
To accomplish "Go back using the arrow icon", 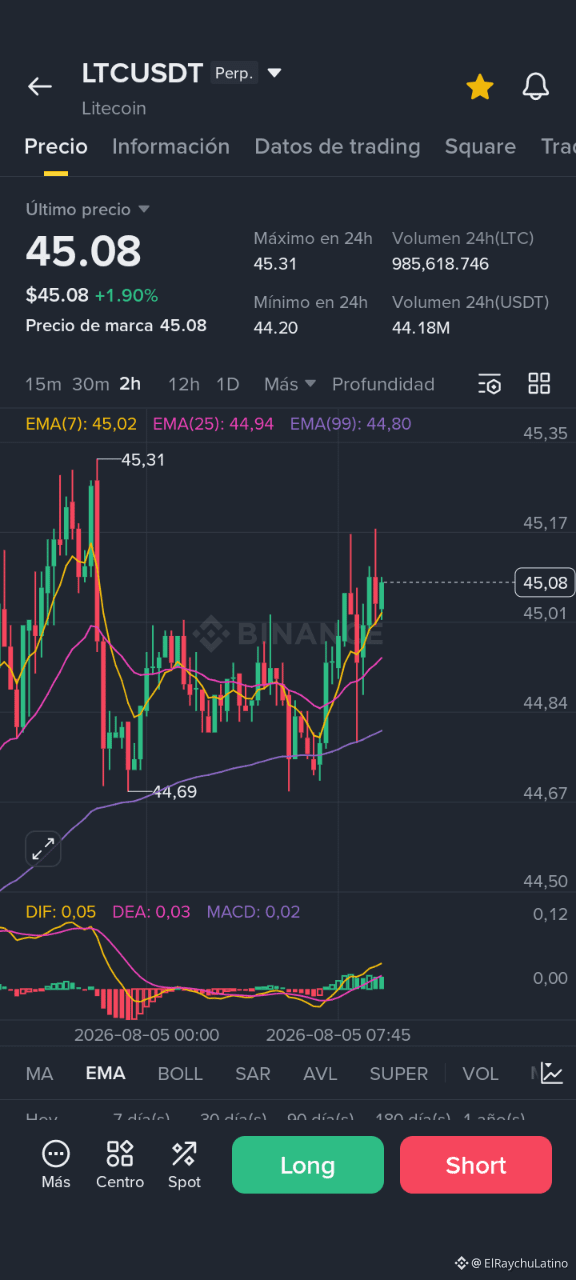I will tap(39, 87).
